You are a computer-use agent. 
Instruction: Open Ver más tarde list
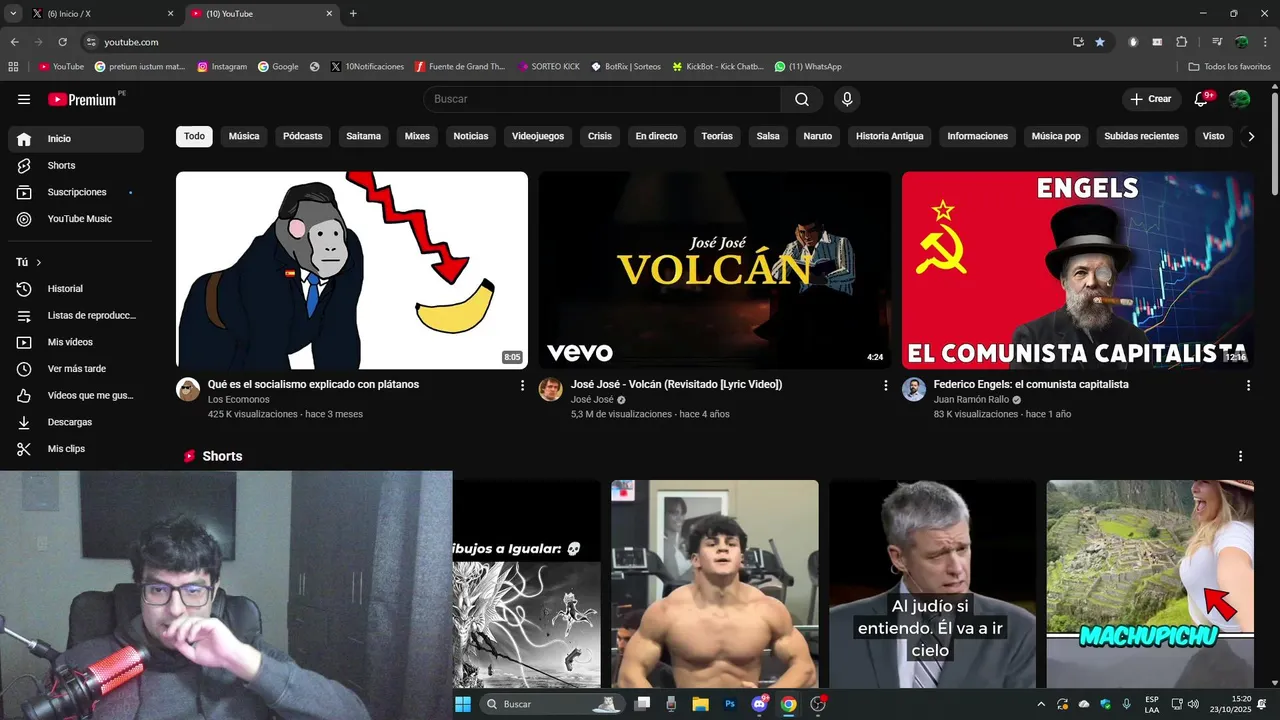[x=76, y=369]
